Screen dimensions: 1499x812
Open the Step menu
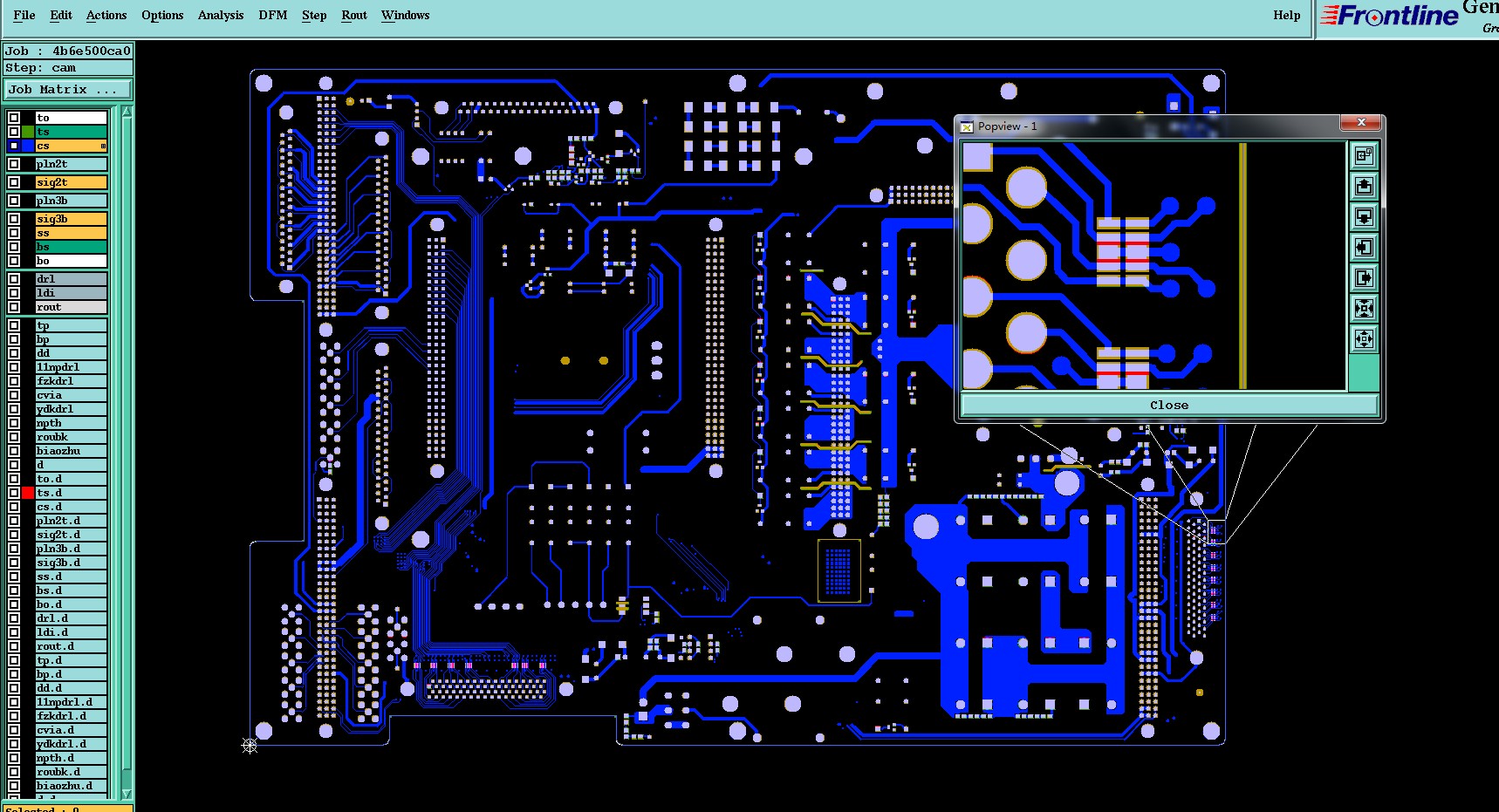point(314,15)
